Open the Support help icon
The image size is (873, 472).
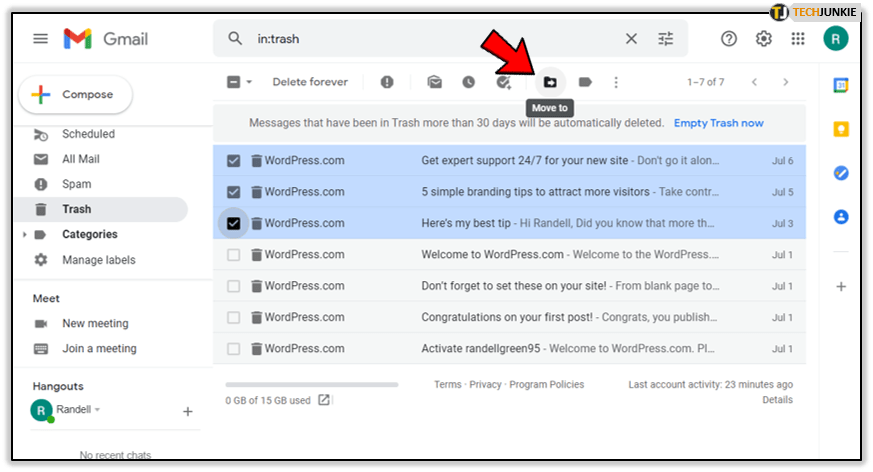pyautogui.click(x=729, y=39)
